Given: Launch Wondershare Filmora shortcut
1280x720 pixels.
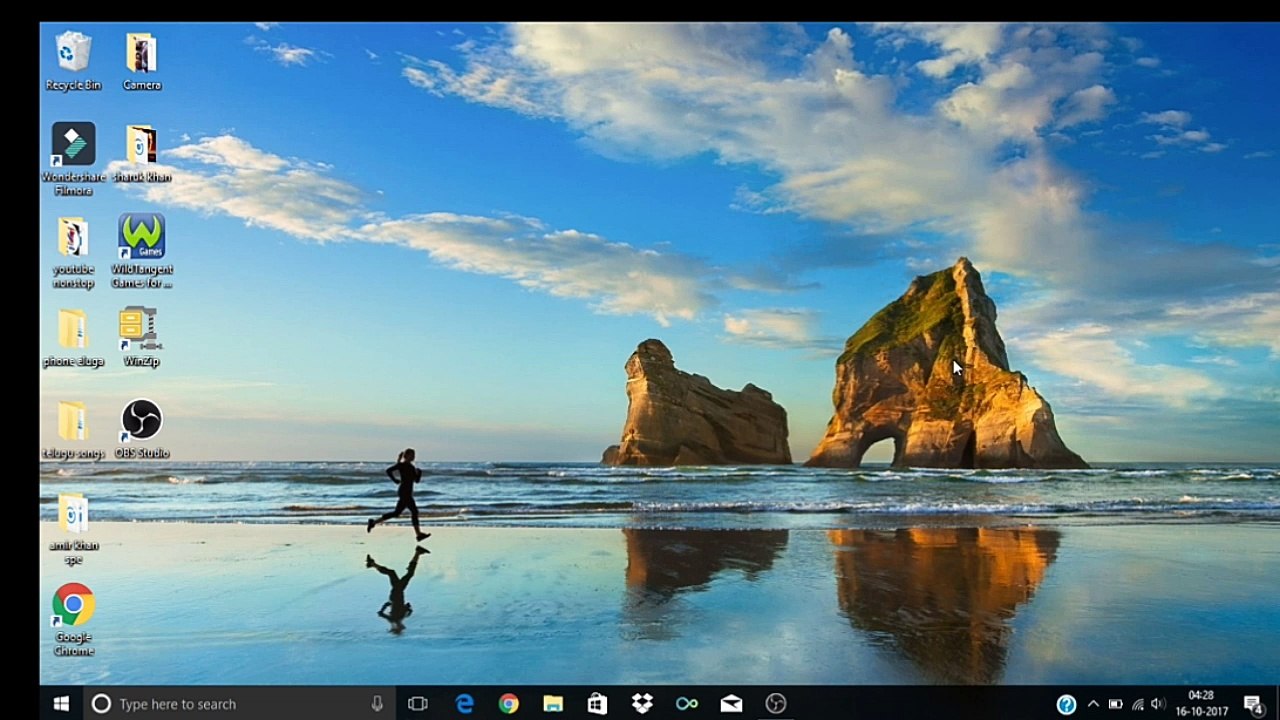Looking at the screenshot, I should (x=73, y=160).
